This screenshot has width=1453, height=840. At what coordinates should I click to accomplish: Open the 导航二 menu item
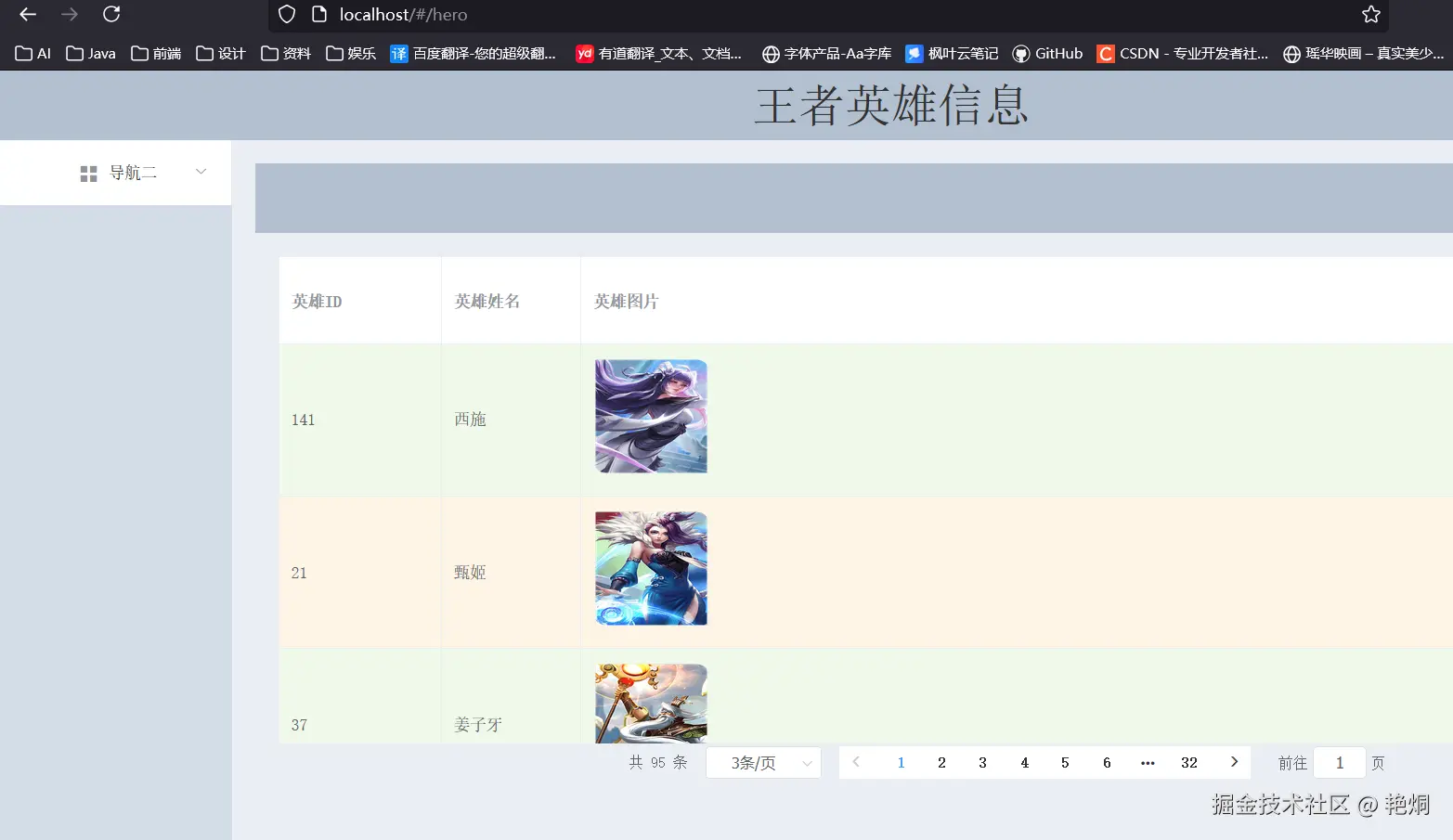(115, 173)
